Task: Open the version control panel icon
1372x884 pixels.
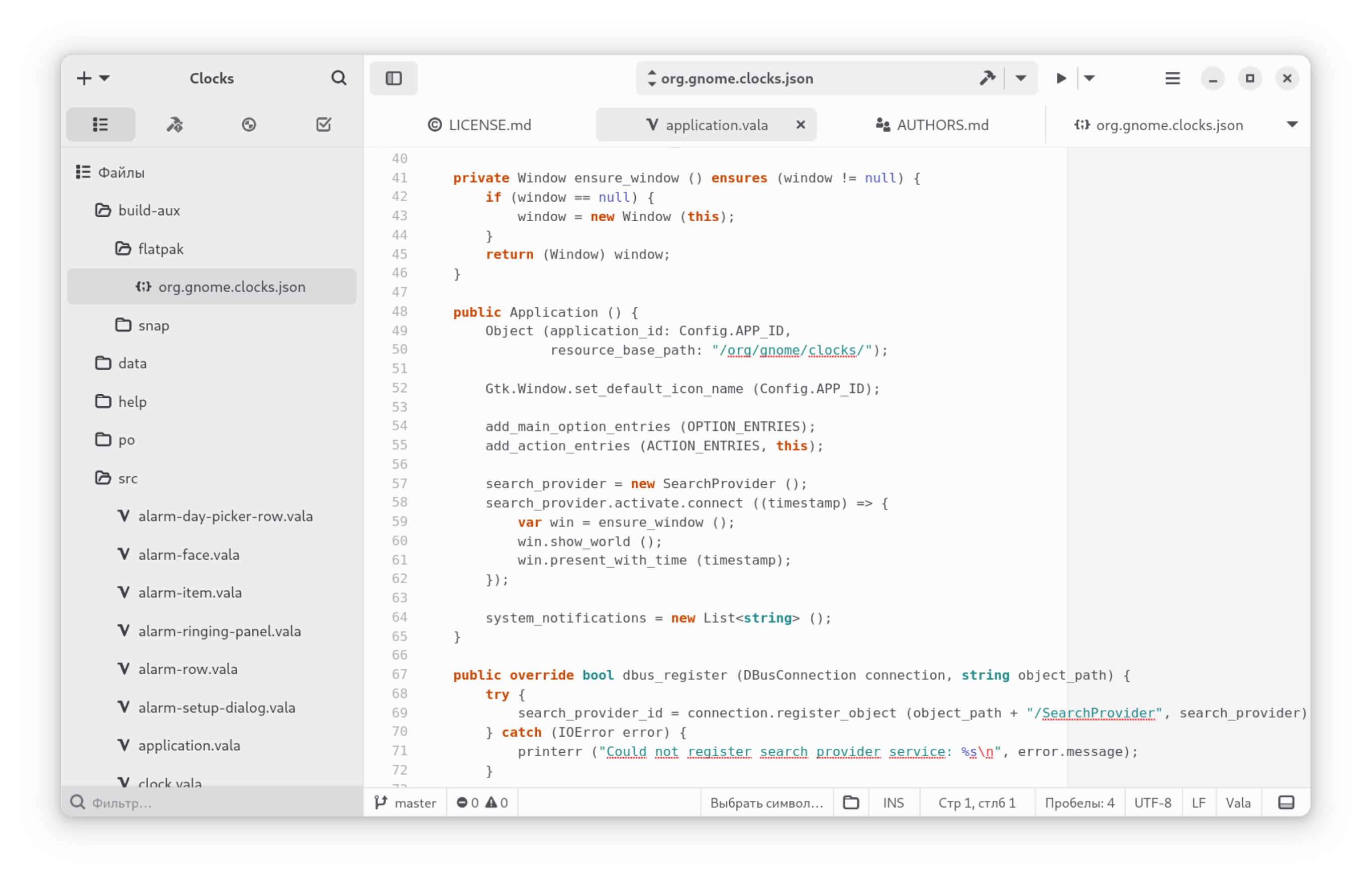Action: click(x=249, y=125)
